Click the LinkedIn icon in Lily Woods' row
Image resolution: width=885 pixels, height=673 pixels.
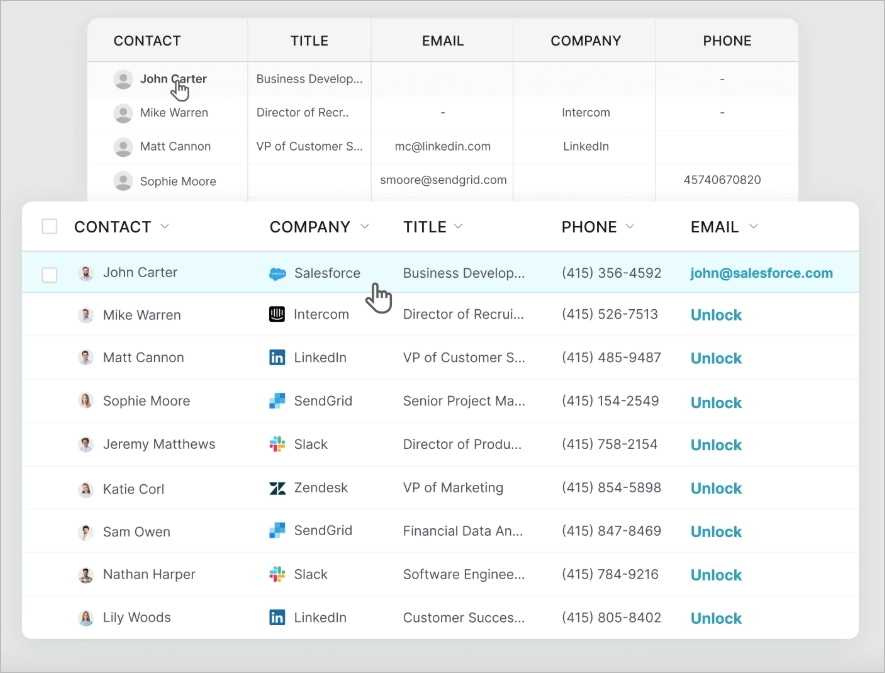point(276,617)
